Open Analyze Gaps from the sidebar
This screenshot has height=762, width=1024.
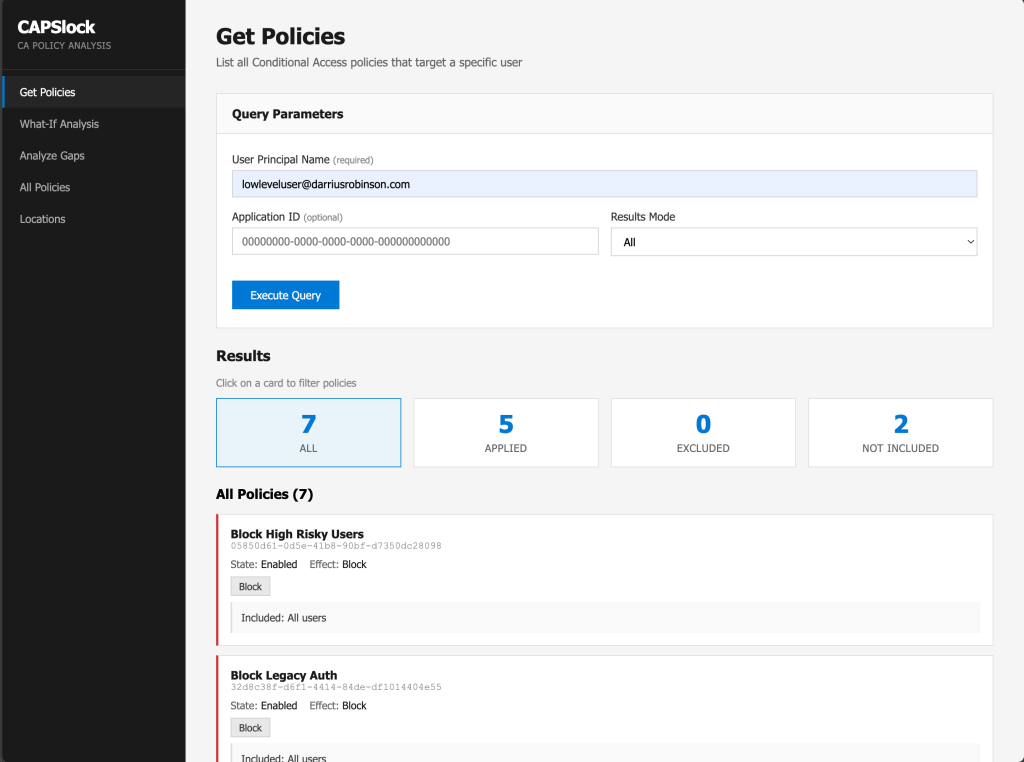point(52,156)
